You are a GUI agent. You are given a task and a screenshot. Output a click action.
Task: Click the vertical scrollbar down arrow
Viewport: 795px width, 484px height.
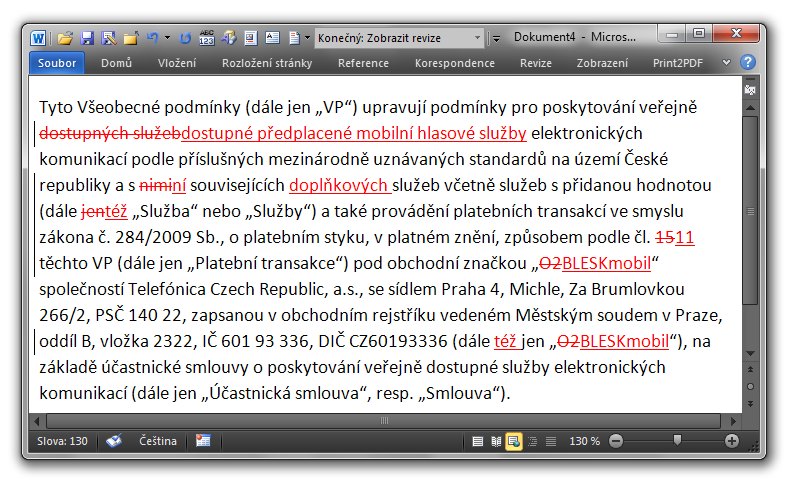(x=750, y=353)
